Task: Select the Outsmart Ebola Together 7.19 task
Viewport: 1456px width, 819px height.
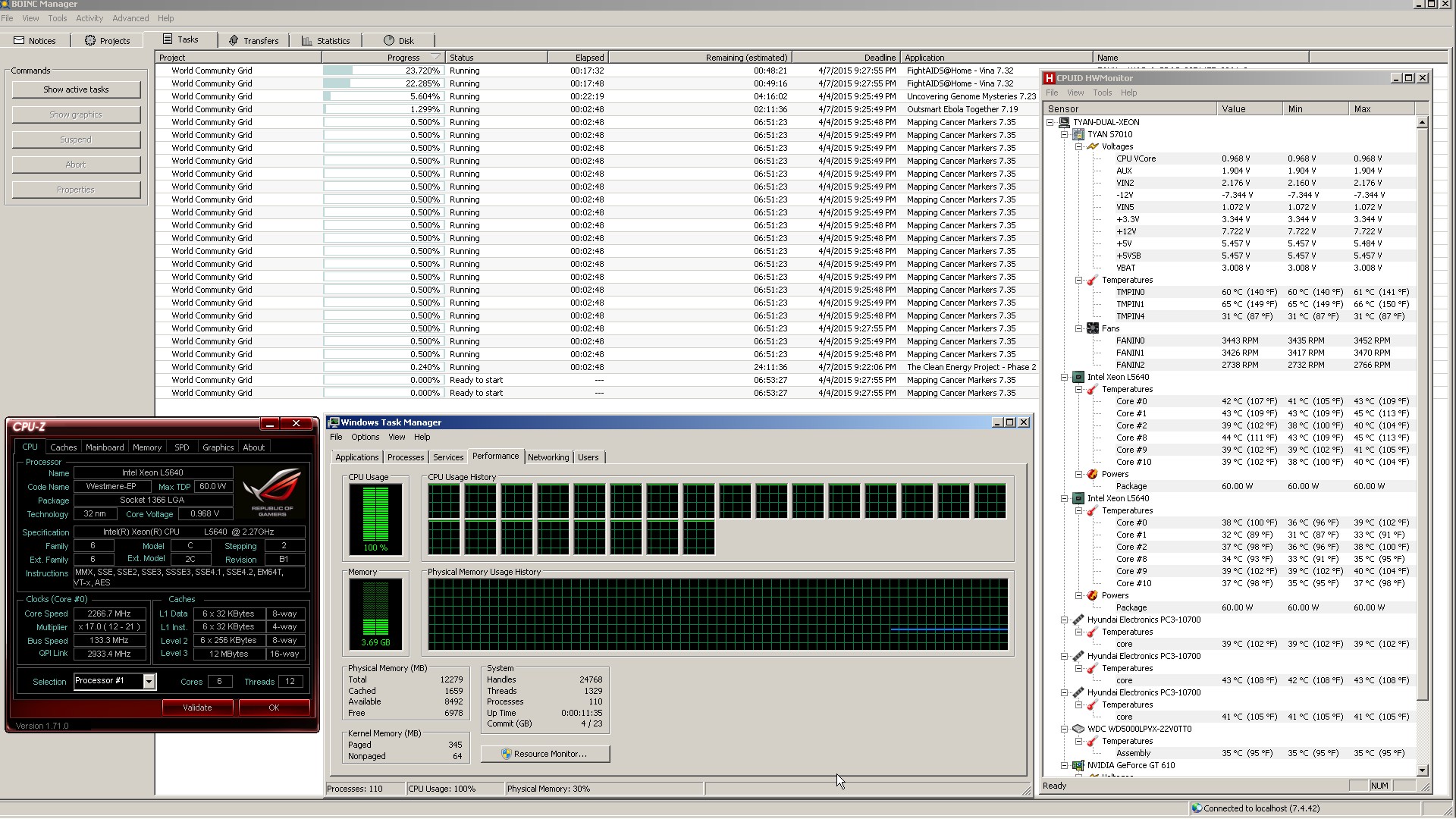Action: click(x=597, y=109)
